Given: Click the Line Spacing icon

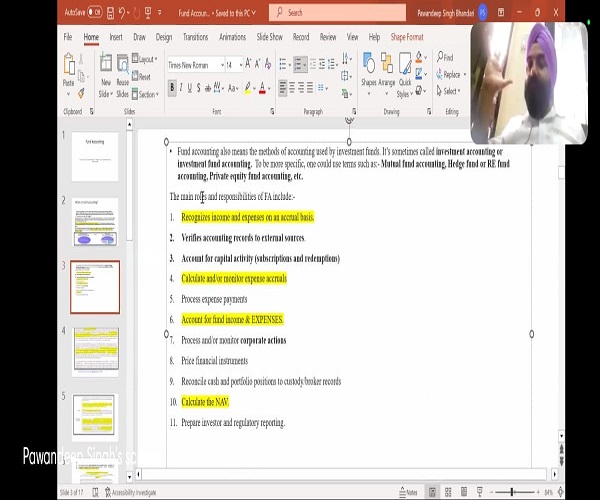Looking at the screenshot, I should tap(331, 64).
